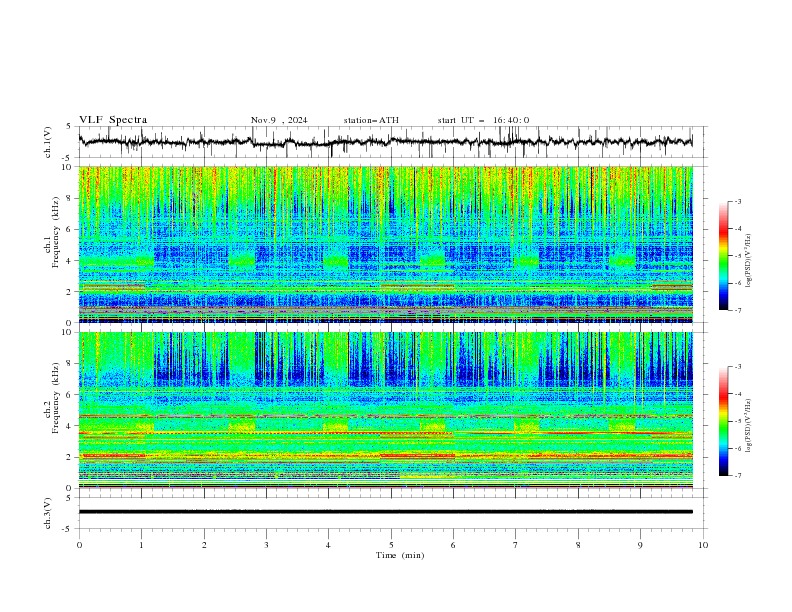Click the "5" tick on ch.1(V) axis
Screen dimensions: 792x612
tap(69, 127)
